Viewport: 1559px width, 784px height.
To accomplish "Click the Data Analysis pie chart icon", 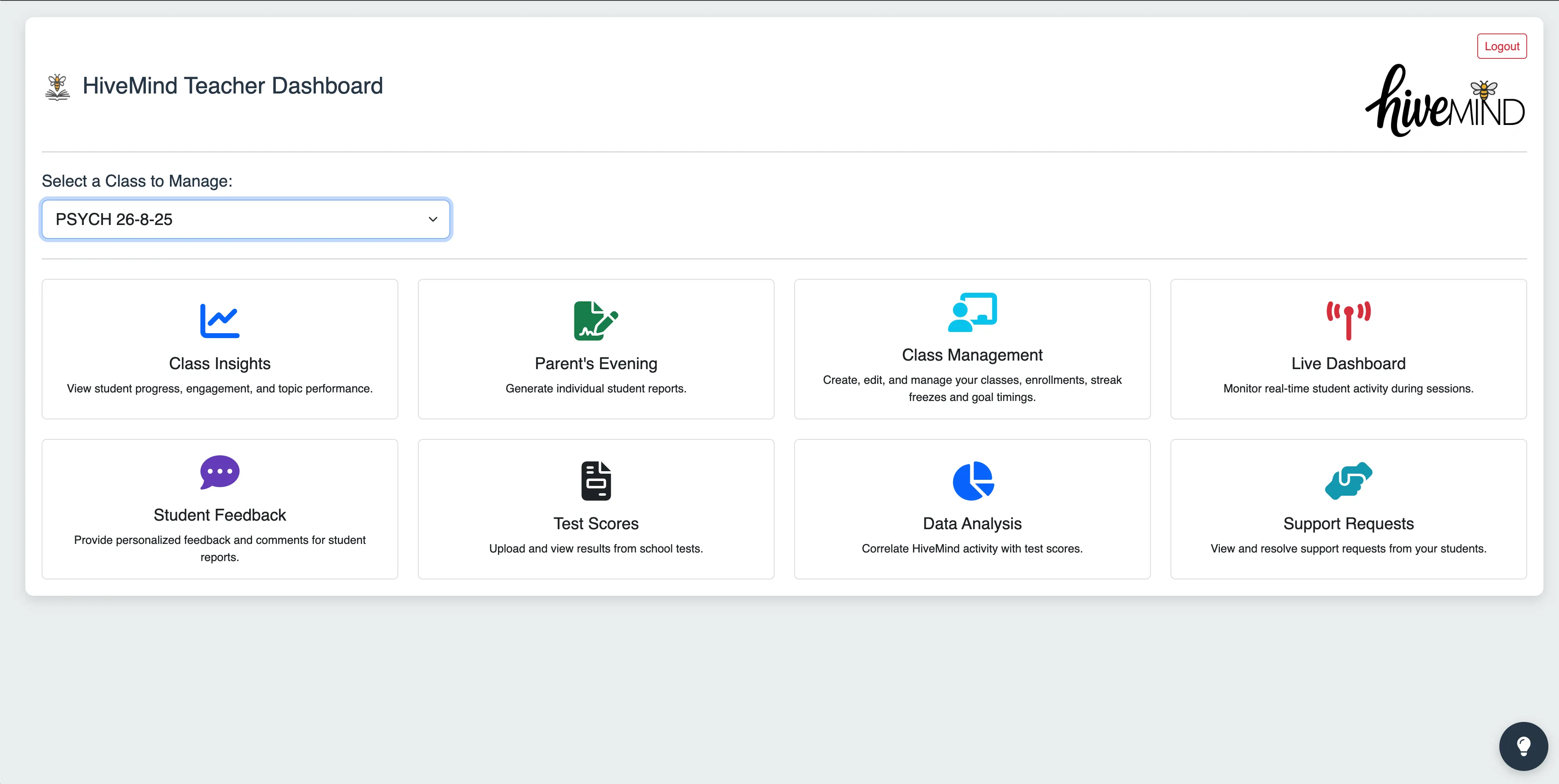I will tap(973, 481).
